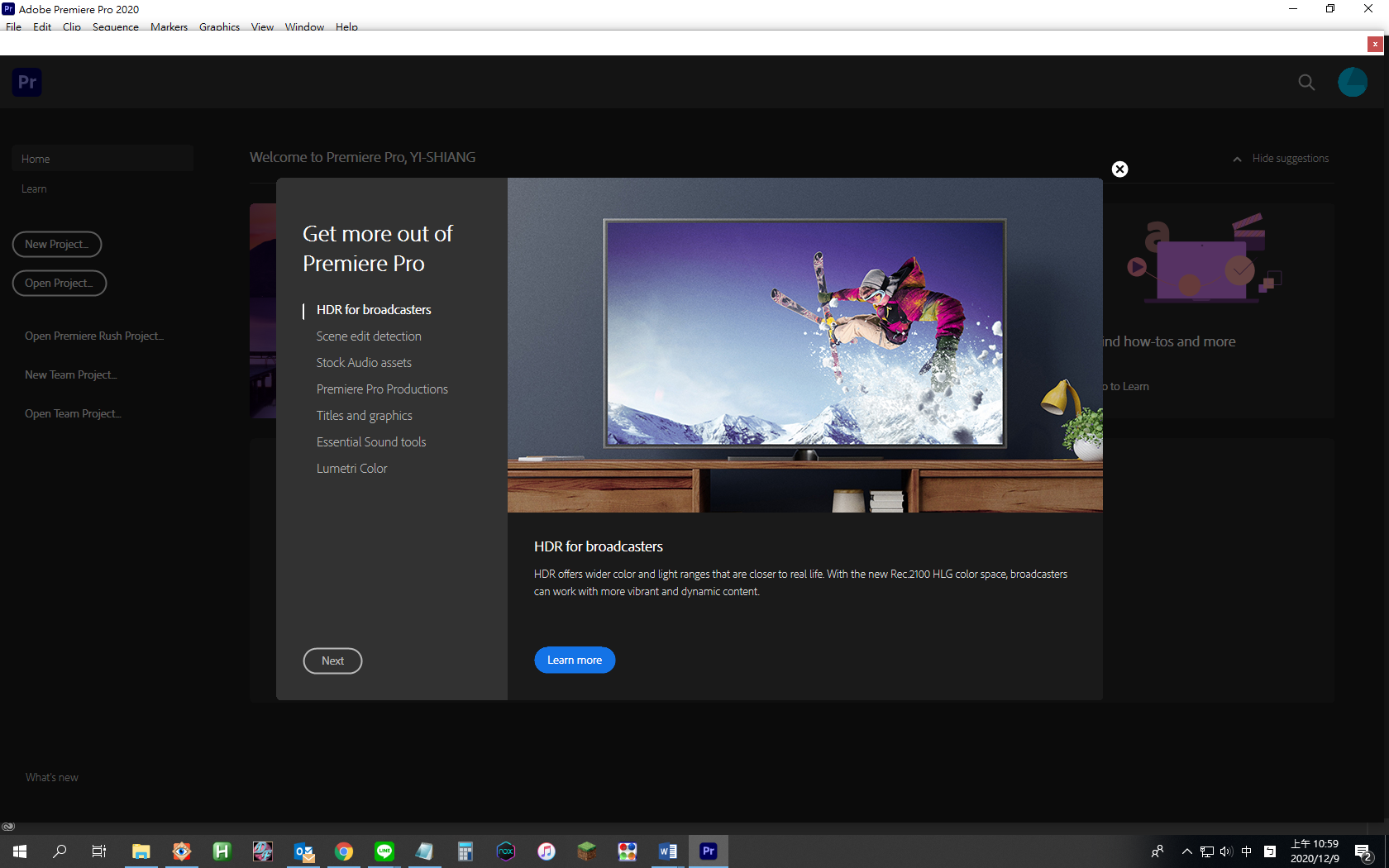Collapse suggestions with Hide suggestions chevron
This screenshot has height=868, width=1389.
1237,159
